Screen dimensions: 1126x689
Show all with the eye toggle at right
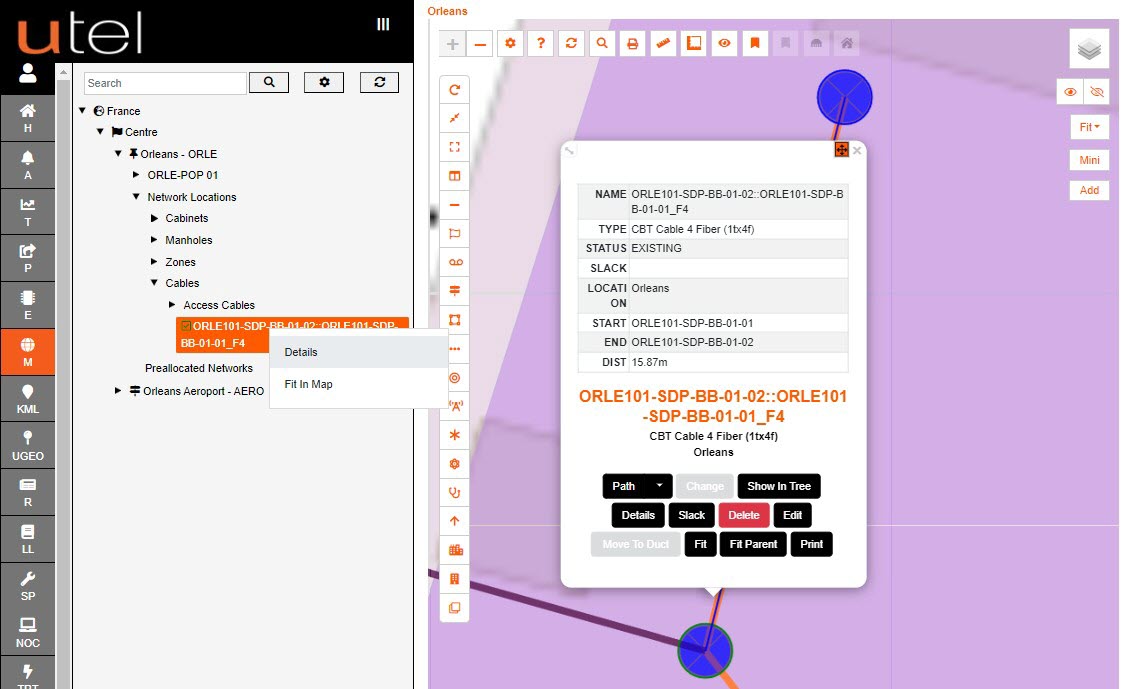1070,92
